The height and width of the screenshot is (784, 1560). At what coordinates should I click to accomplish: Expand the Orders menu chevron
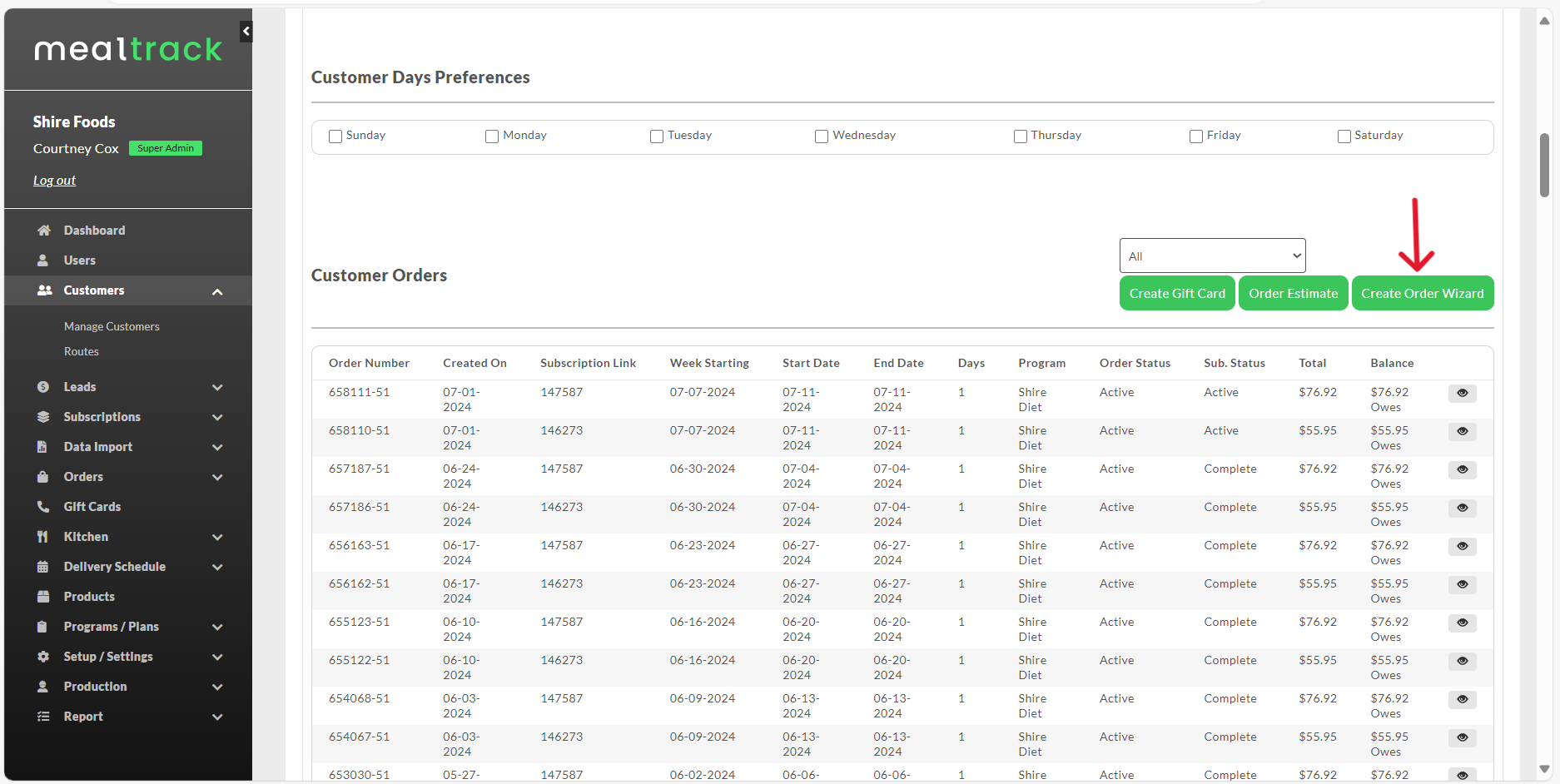point(217,477)
